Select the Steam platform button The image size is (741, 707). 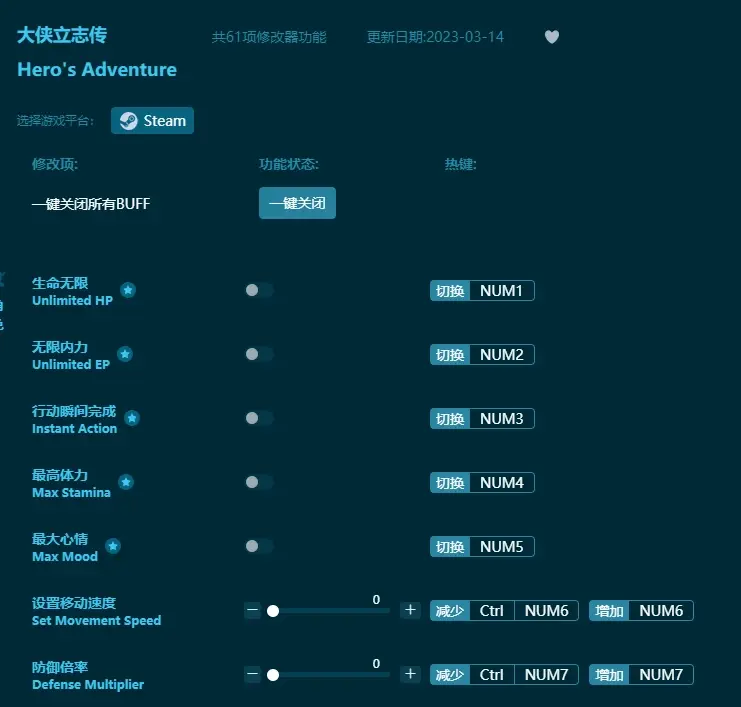[152, 121]
